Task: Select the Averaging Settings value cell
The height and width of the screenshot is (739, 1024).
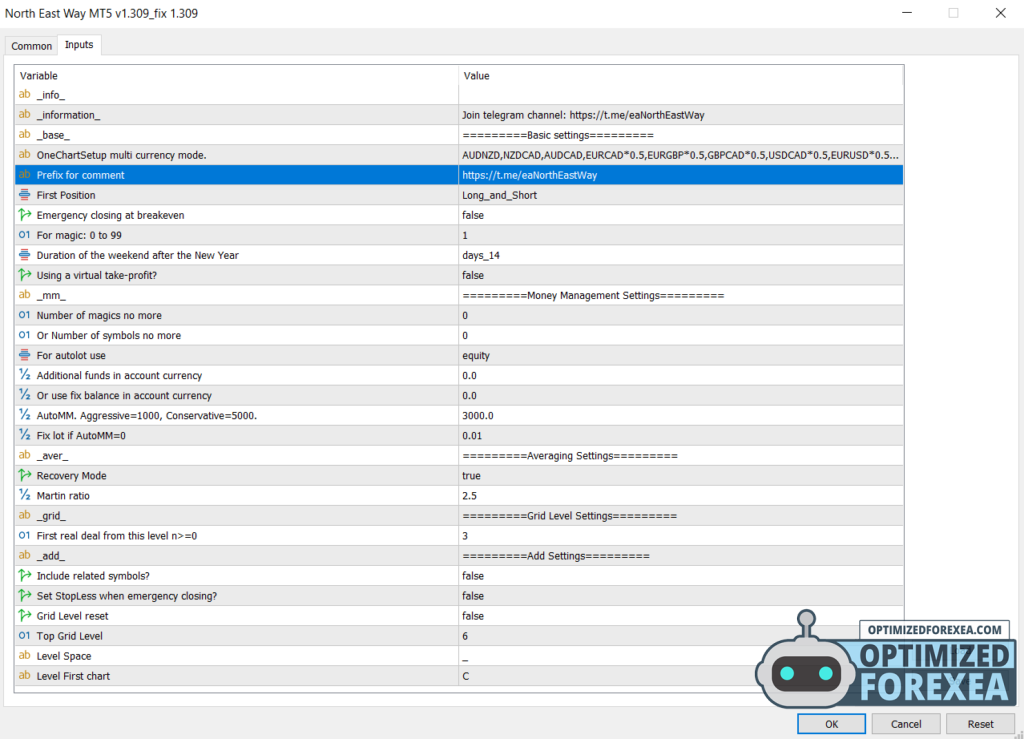Action: [x=681, y=456]
